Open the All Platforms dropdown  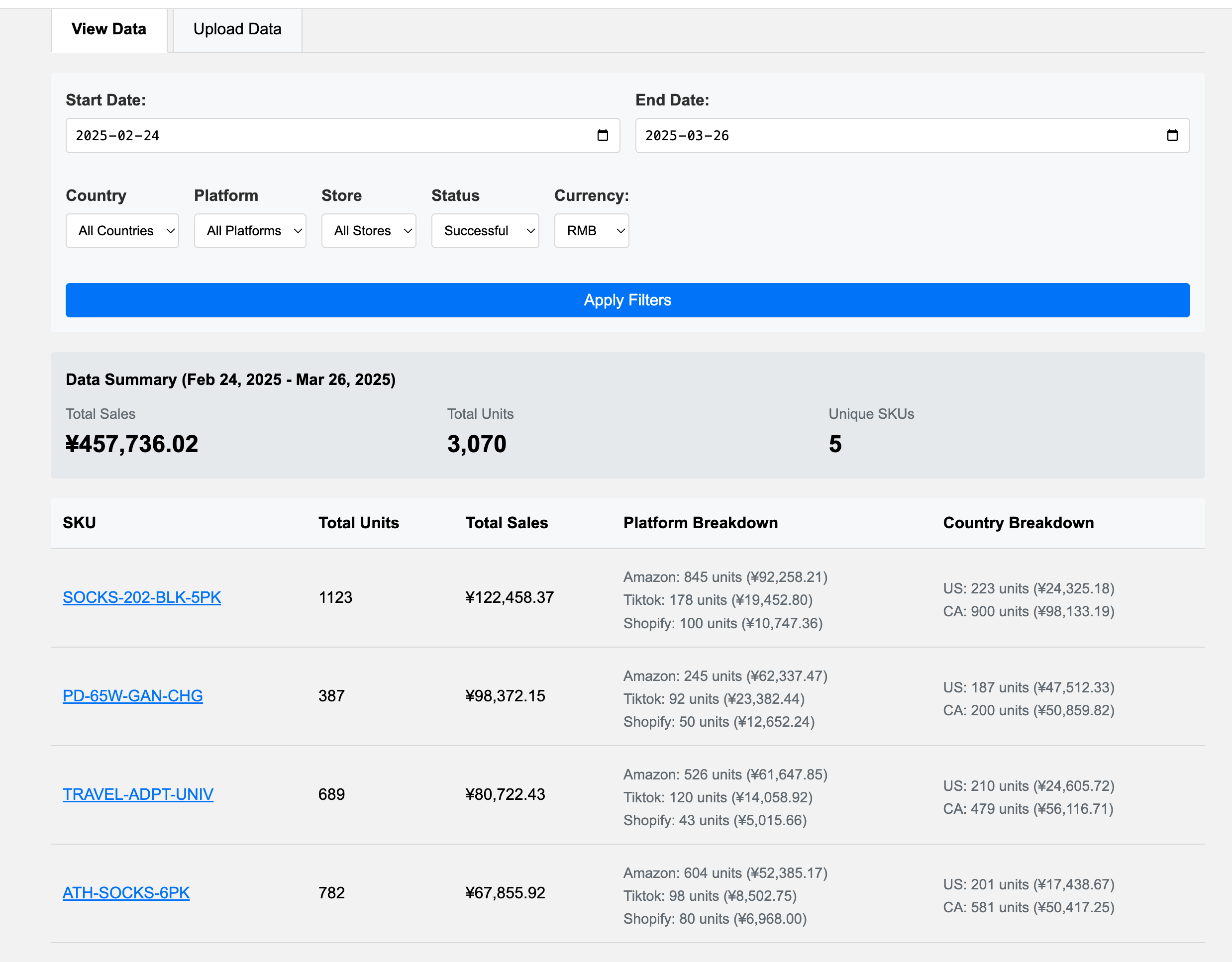pyautogui.click(x=250, y=231)
